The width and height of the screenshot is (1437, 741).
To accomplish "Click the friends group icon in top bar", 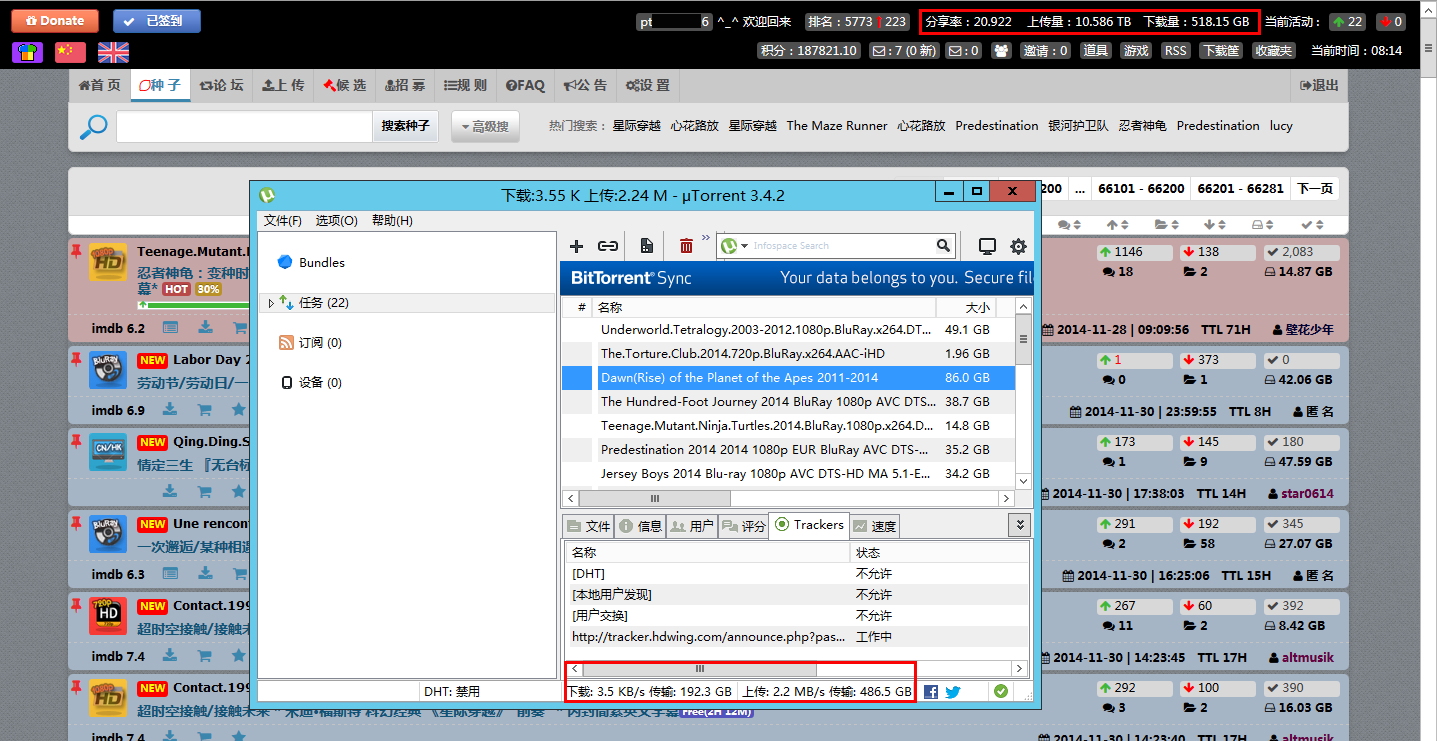I will [x=1001, y=51].
